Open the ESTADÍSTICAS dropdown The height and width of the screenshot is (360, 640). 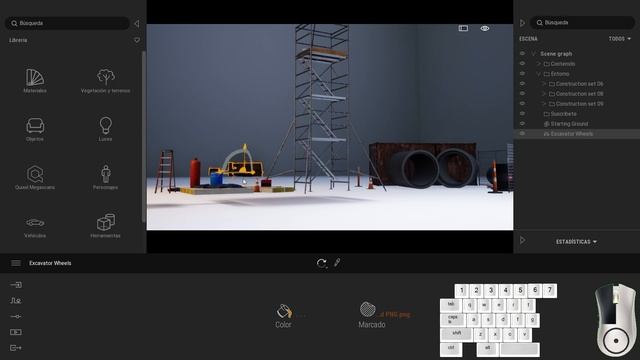tap(576, 242)
